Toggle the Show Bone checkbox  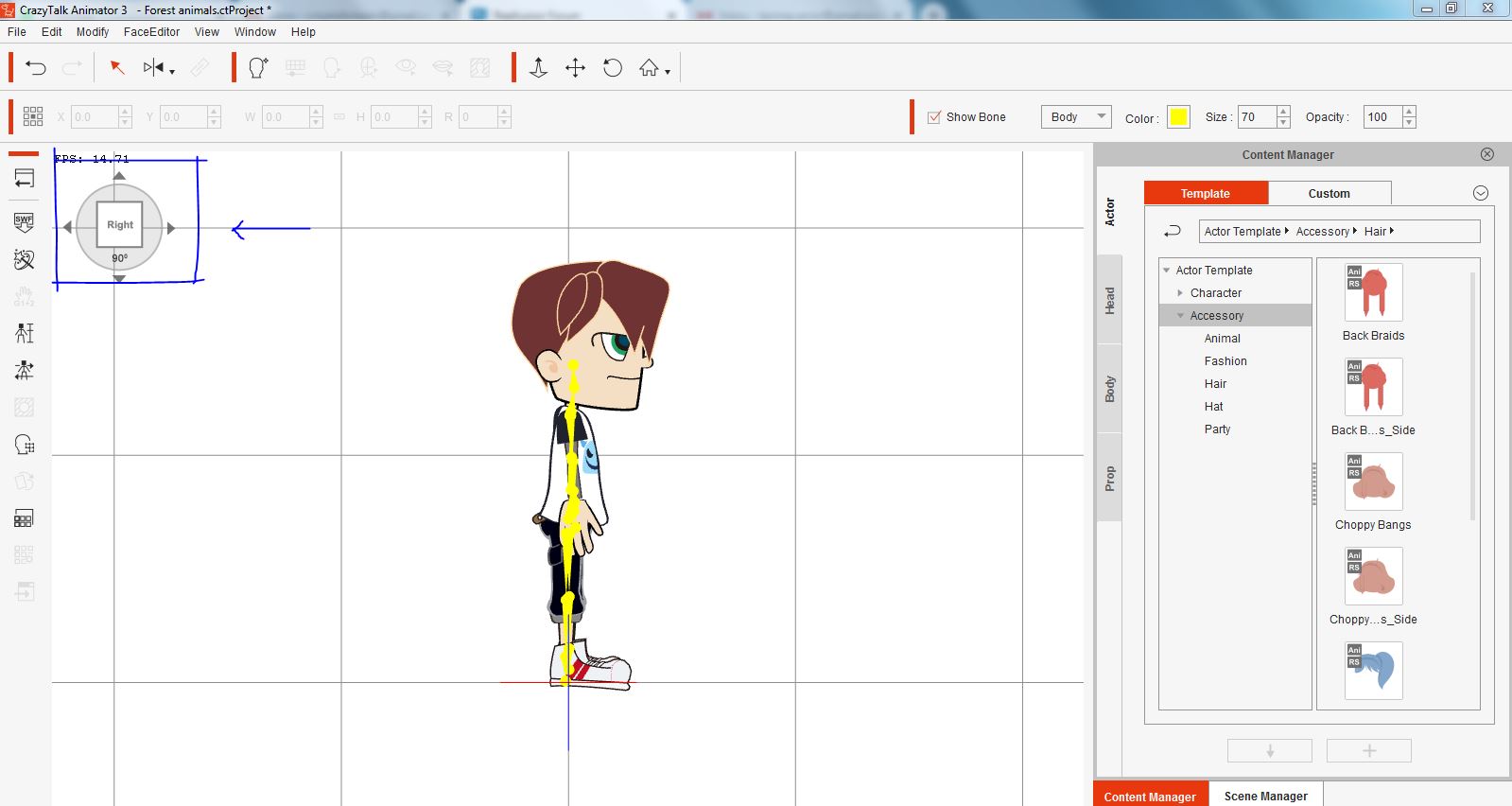(934, 117)
